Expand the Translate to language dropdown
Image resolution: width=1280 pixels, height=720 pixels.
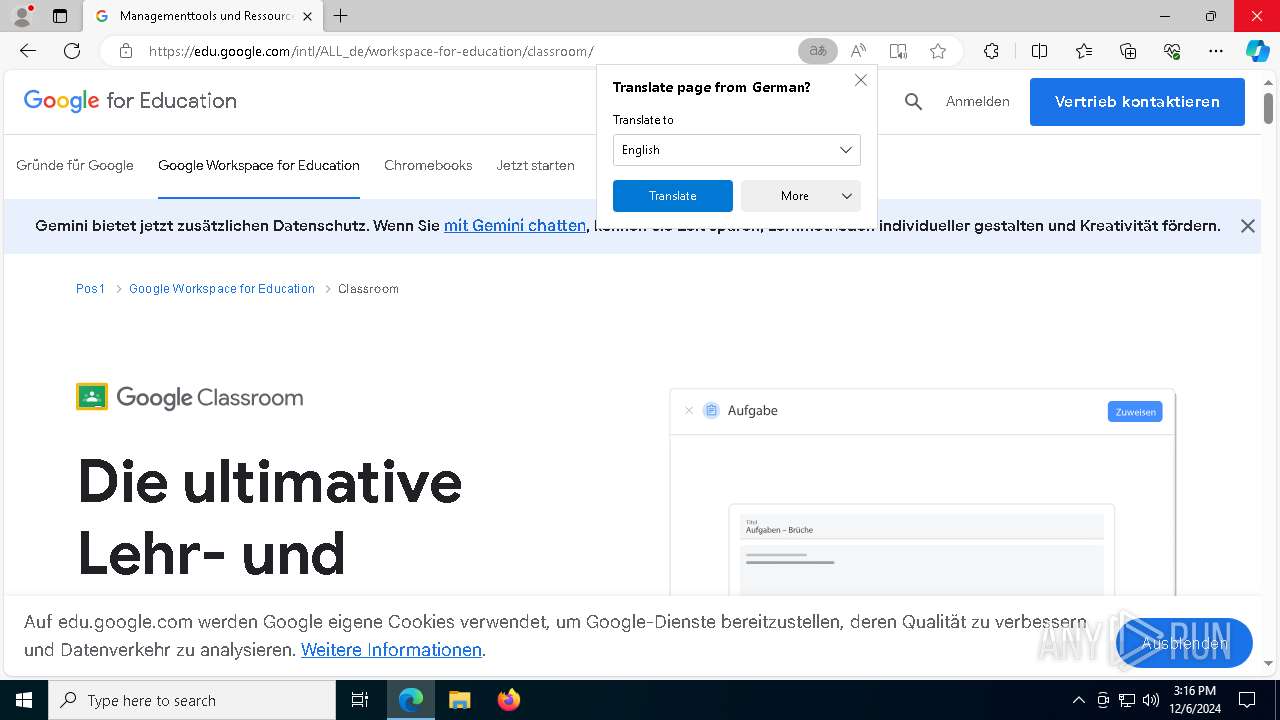737,150
